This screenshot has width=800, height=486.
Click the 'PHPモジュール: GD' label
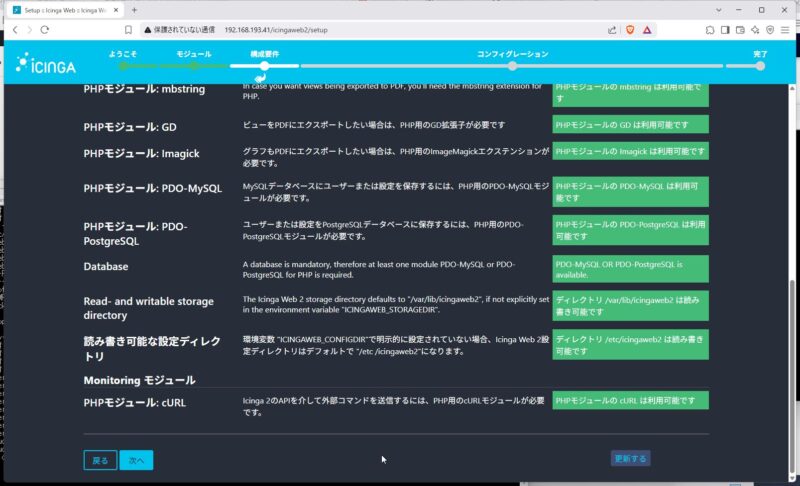click(130, 127)
